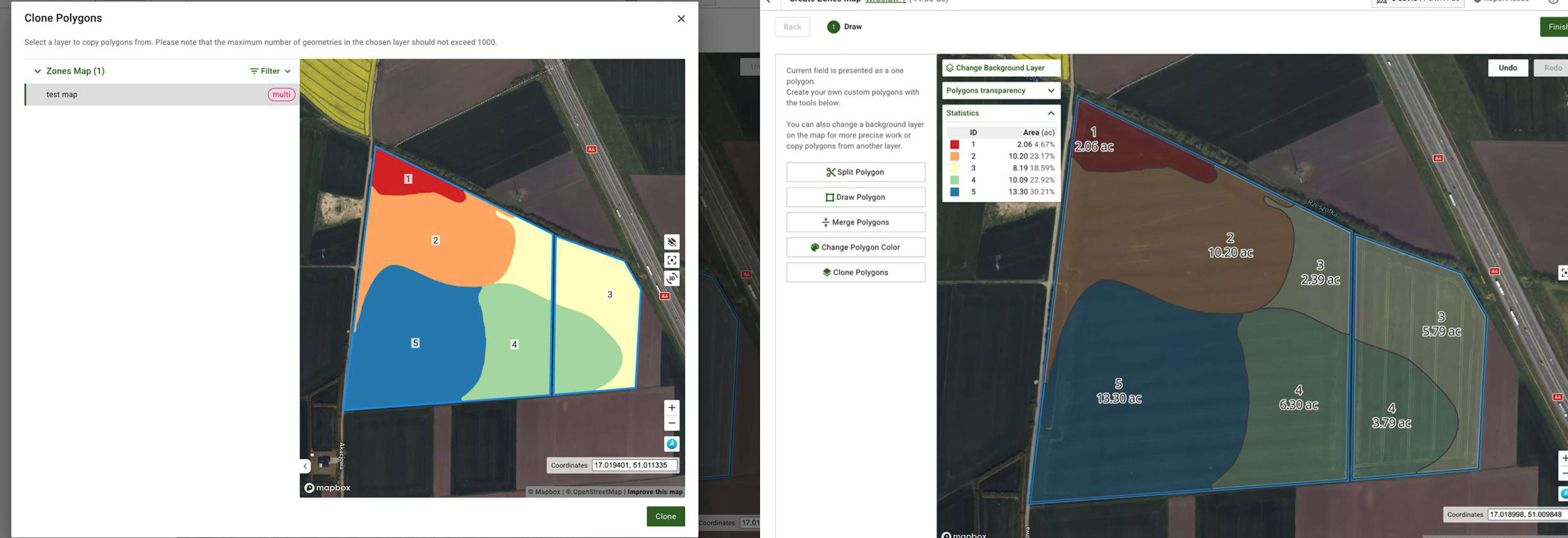Screen dimensions: 1568x538
Task: Click the Undo button
Action: pos(1508,67)
